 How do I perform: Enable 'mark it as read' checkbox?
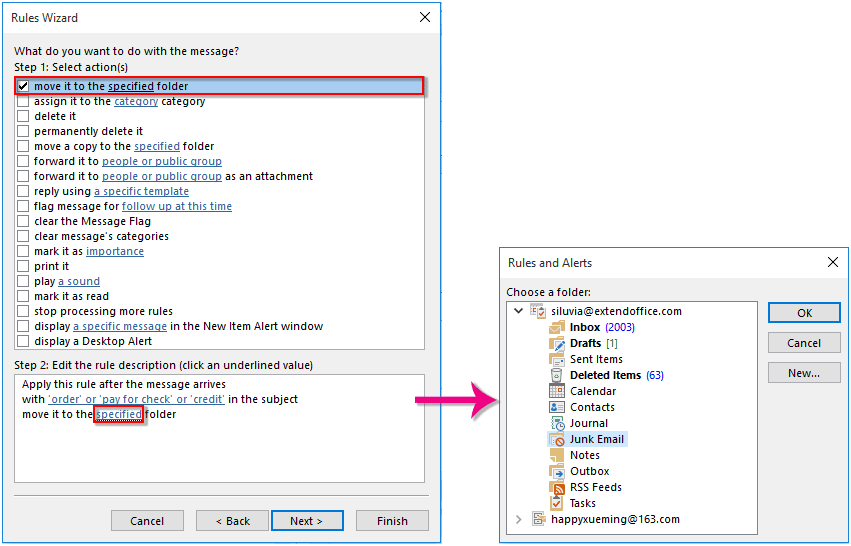pos(23,296)
